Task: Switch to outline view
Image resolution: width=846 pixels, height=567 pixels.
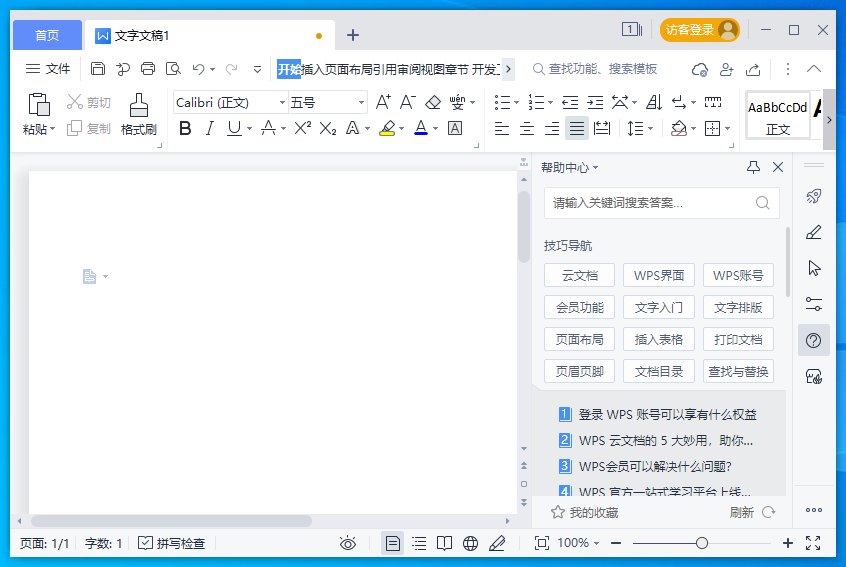Action: pyautogui.click(x=419, y=543)
